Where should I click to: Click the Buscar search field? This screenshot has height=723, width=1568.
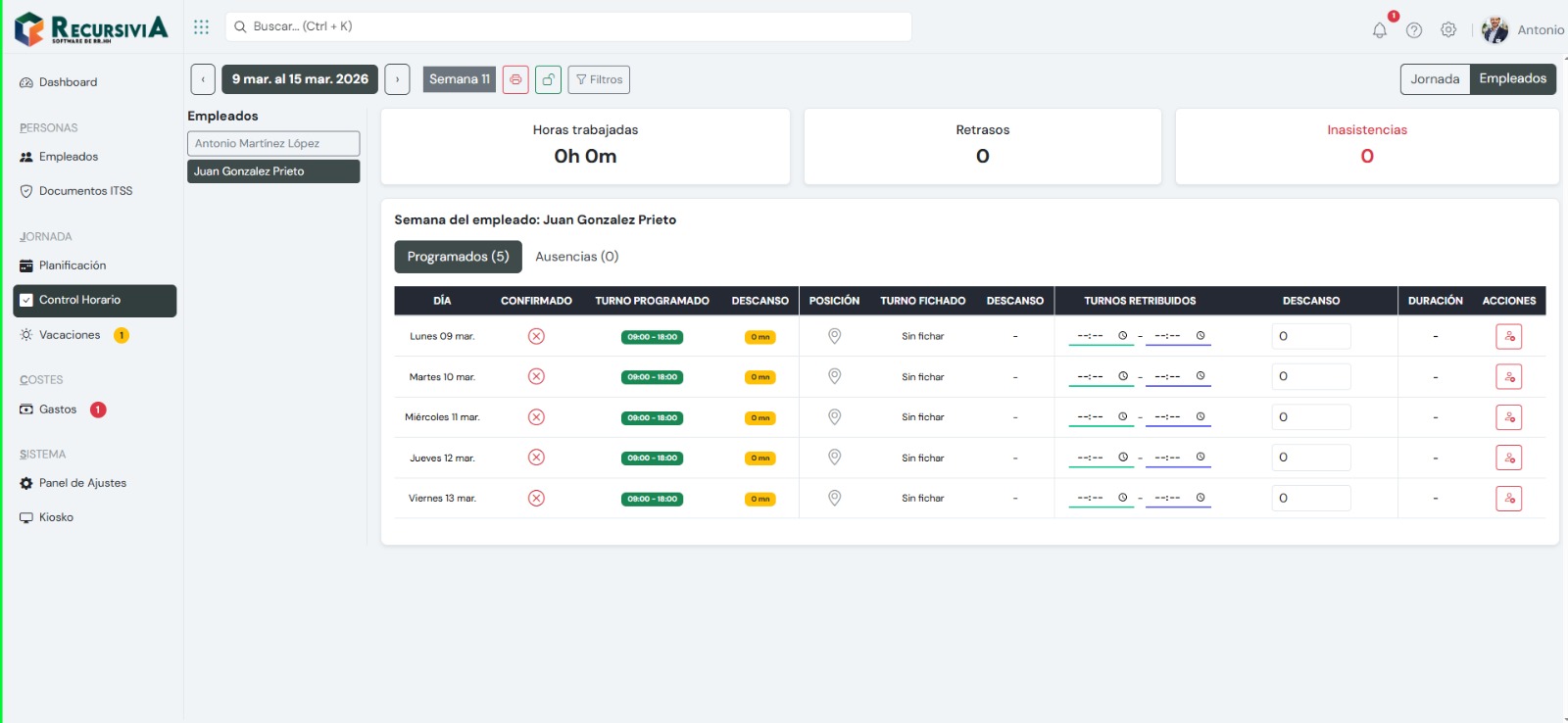568,26
